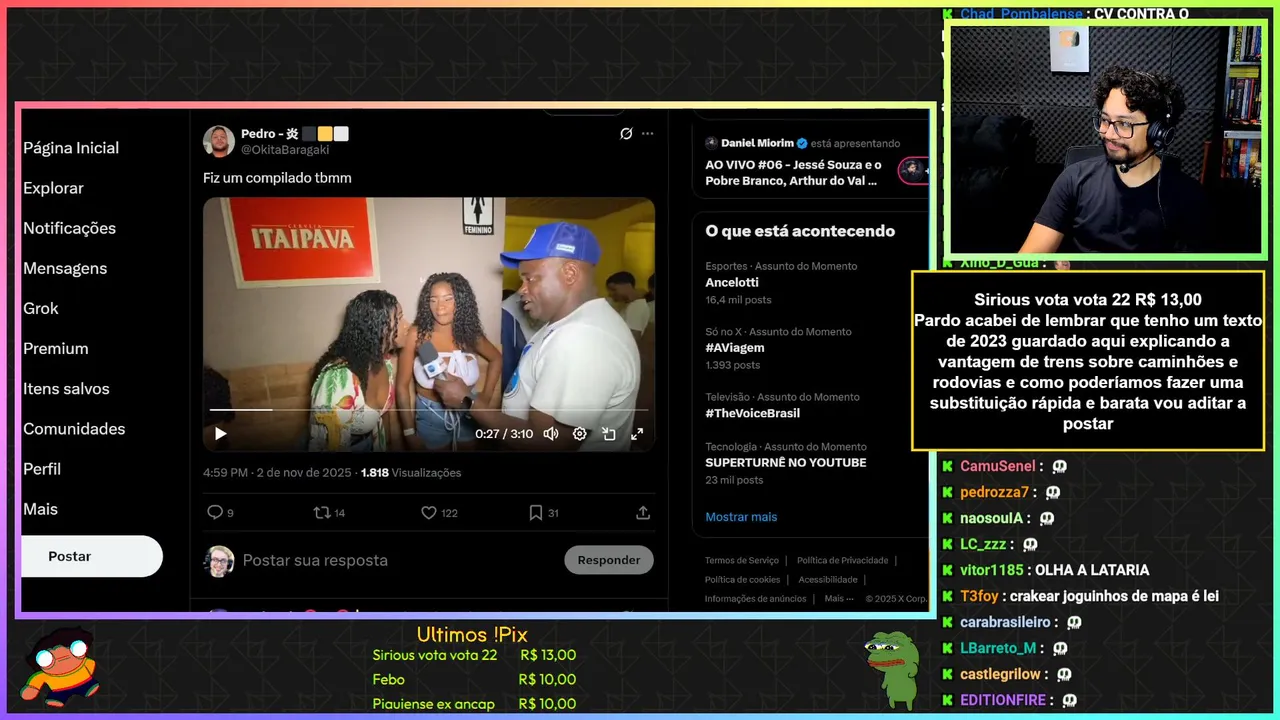Click the 1.818 Visualizações count
The width and height of the screenshot is (1280, 720).
click(x=411, y=473)
